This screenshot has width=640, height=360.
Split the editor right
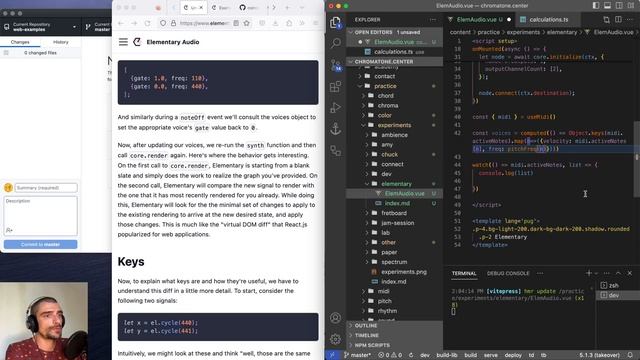coord(618,19)
